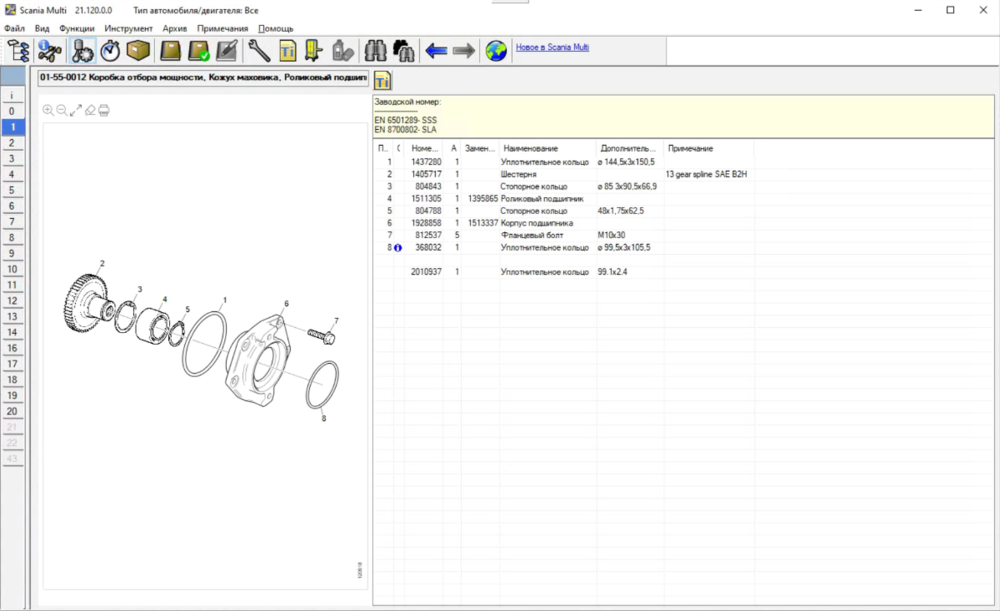Open the Функции menu
This screenshot has width=1000, height=611.
point(77,29)
